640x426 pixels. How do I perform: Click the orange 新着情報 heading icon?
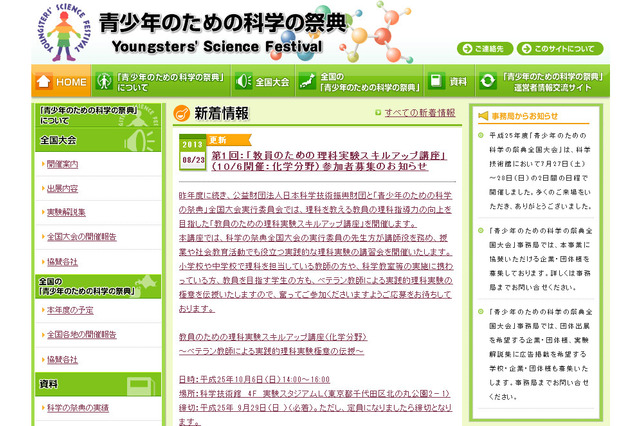pyautogui.click(x=182, y=113)
